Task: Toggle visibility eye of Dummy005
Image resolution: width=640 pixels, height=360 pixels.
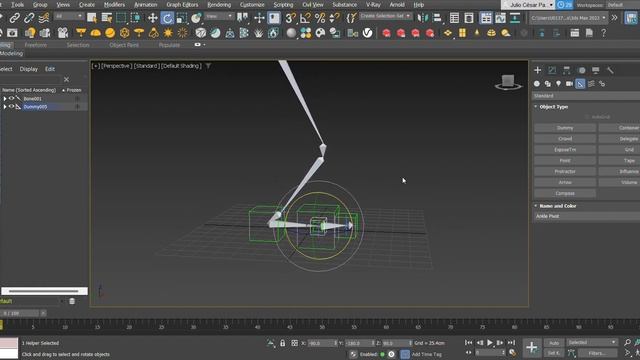Action: (x=11, y=107)
